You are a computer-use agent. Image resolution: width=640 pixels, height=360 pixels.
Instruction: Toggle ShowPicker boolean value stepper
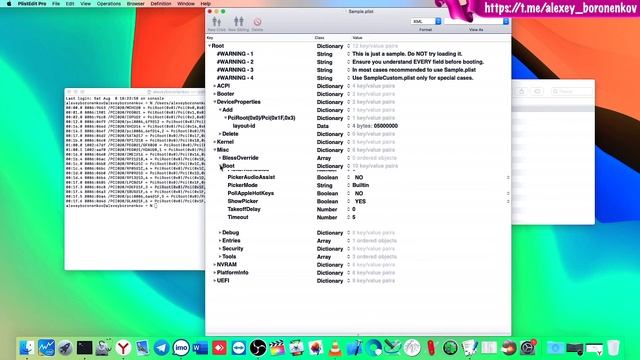click(x=508, y=202)
